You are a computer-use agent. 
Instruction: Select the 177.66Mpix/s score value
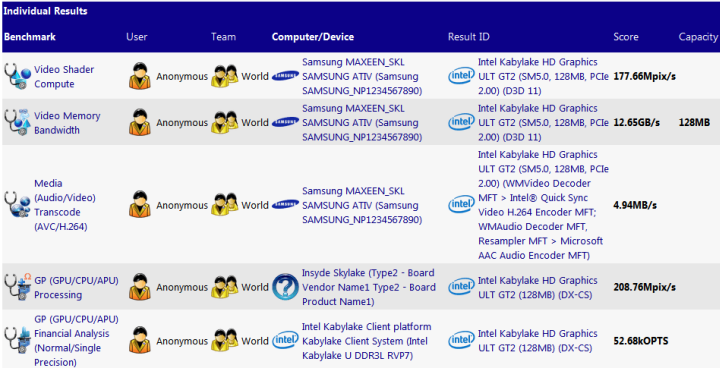[645, 76]
